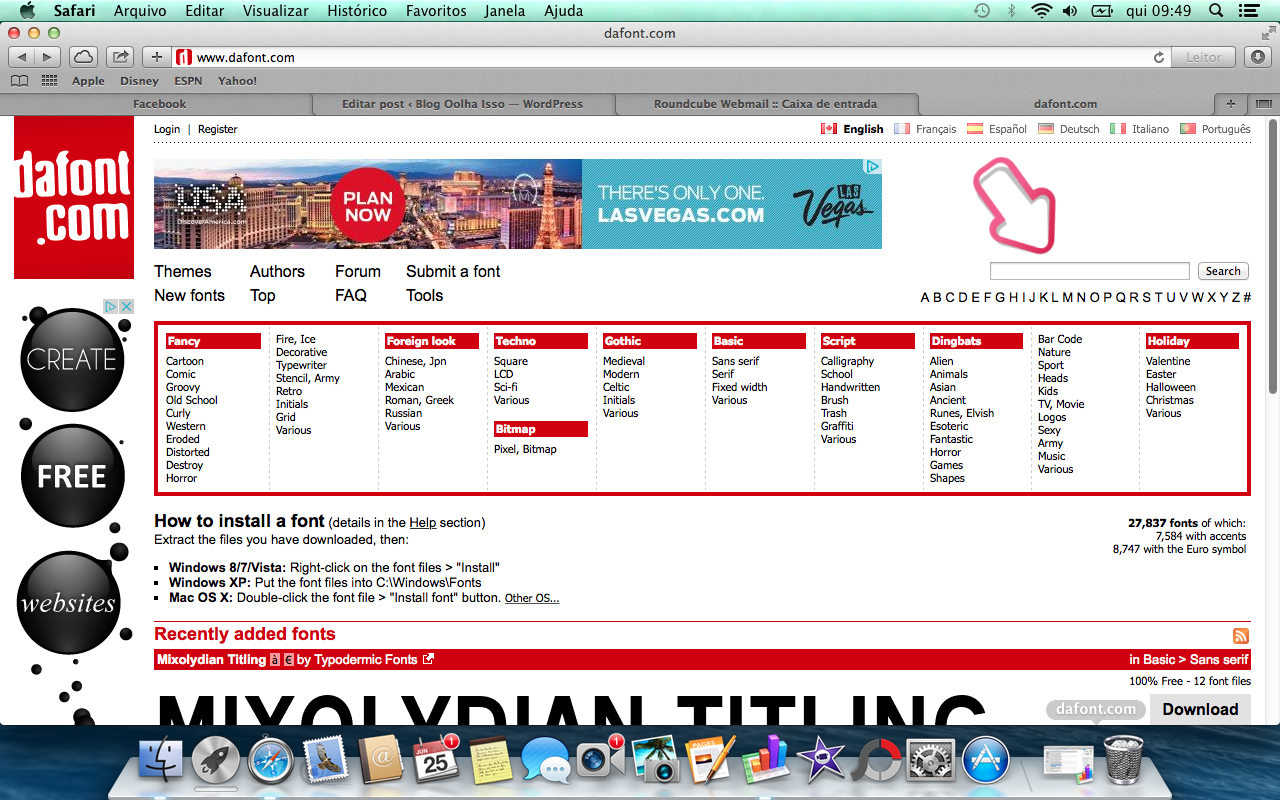The height and width of the screenshot is (800, 1280).
Task: Open external link icon beside Typodermic Fonts
Action: pyautogui.click(x=429, y=659)
